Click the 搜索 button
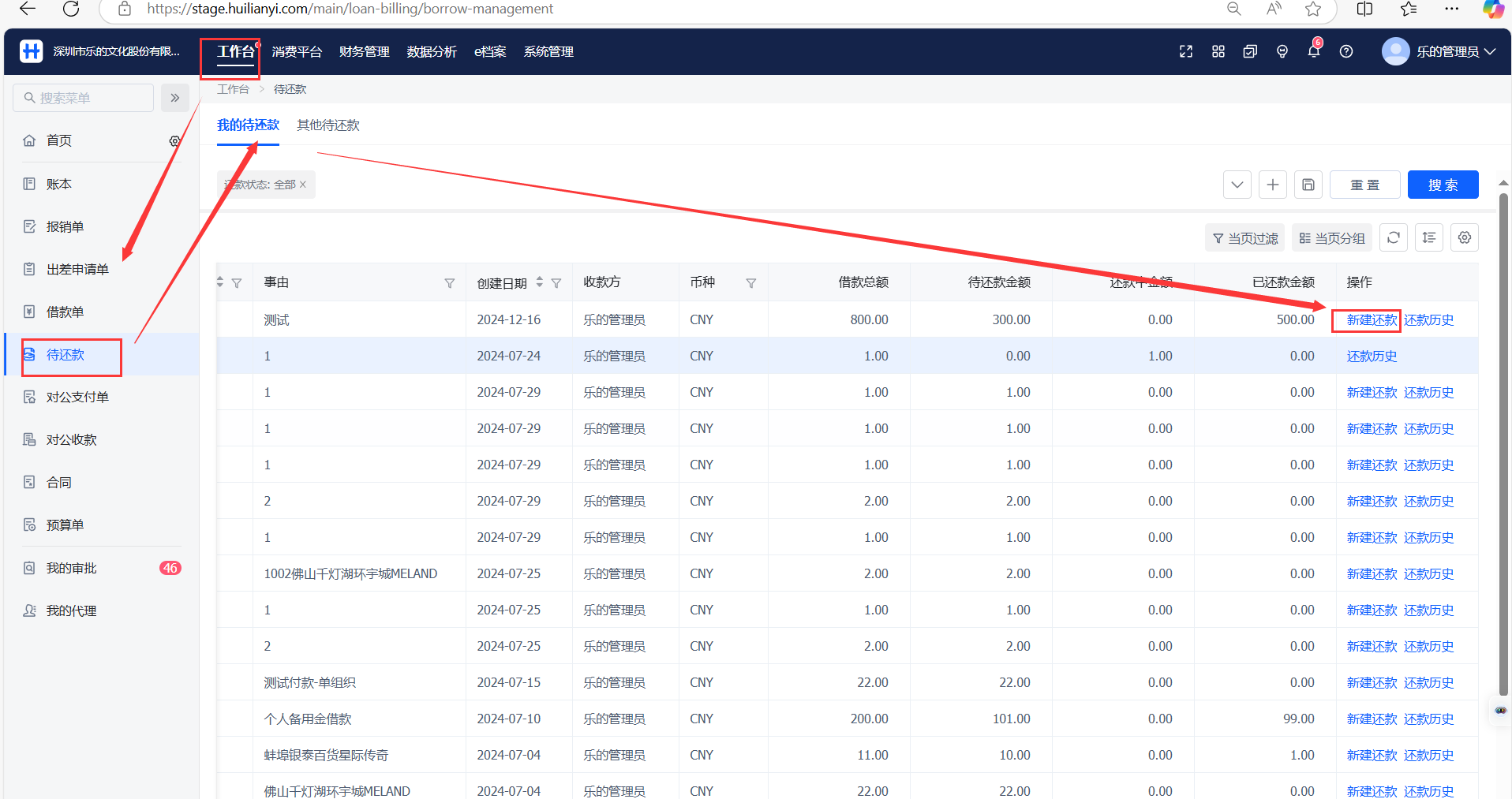1512x799 pixels. pyautogui.click(x=1443, y=185)
